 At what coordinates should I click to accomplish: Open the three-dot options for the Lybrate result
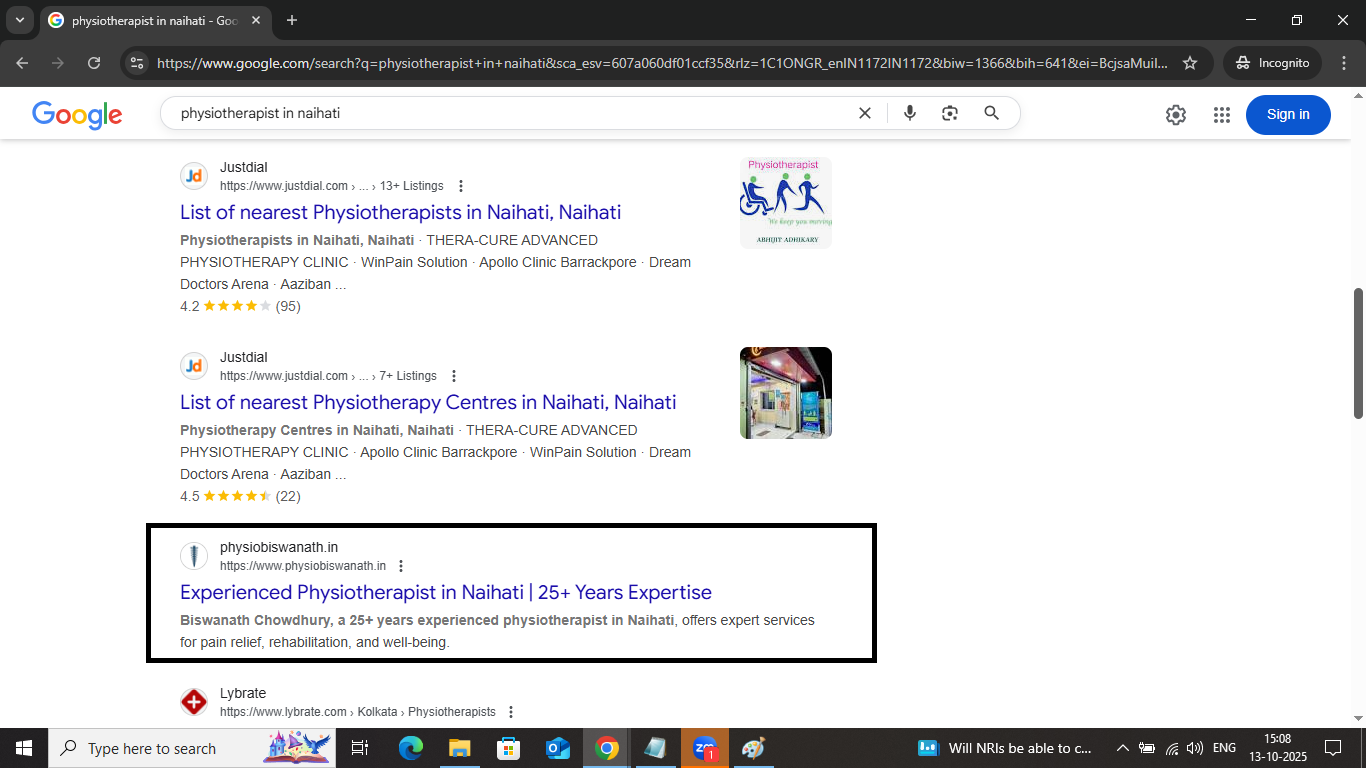pos(510,711)
